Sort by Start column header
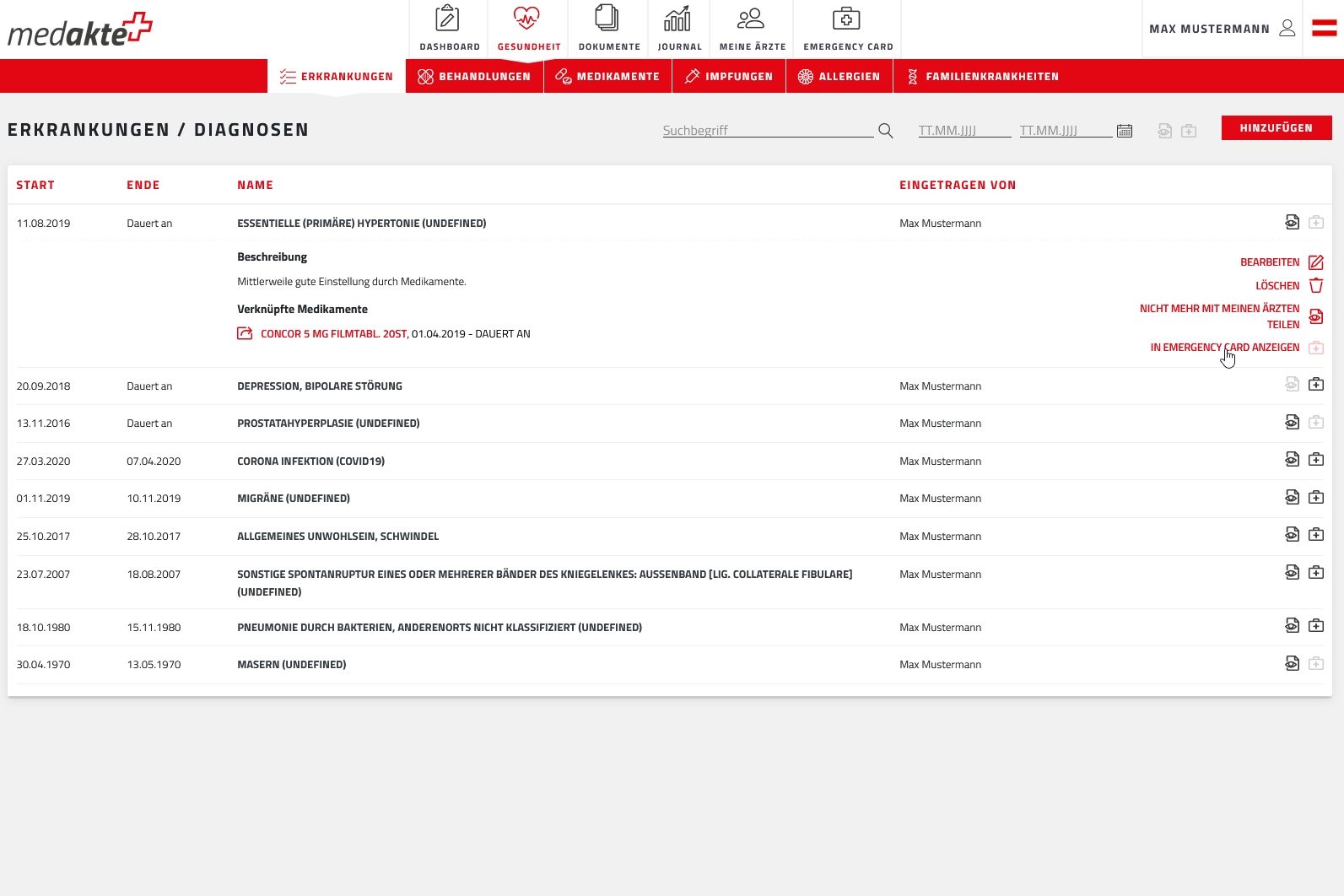 (35, 185)
